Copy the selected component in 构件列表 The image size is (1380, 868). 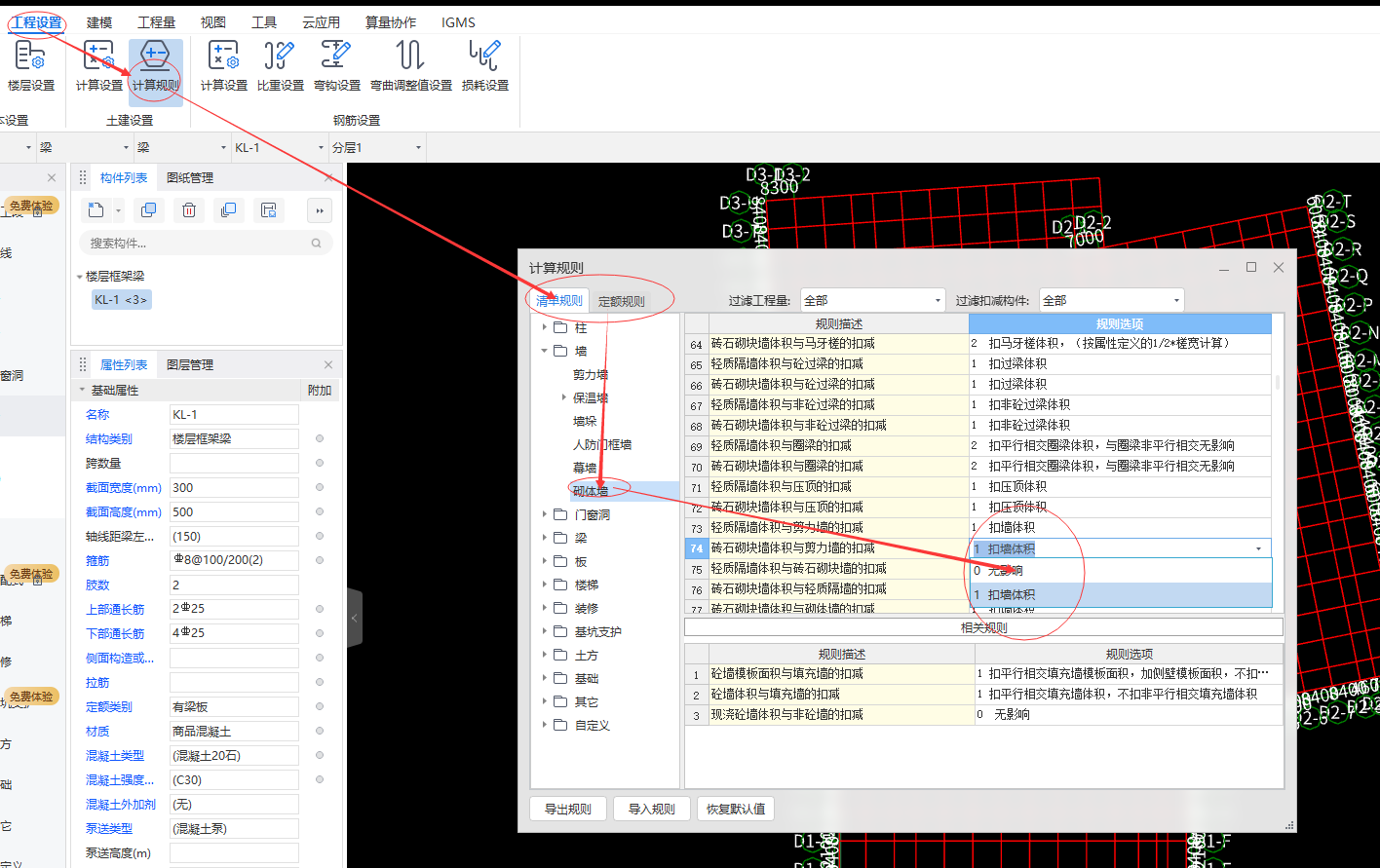click(148, 209)
